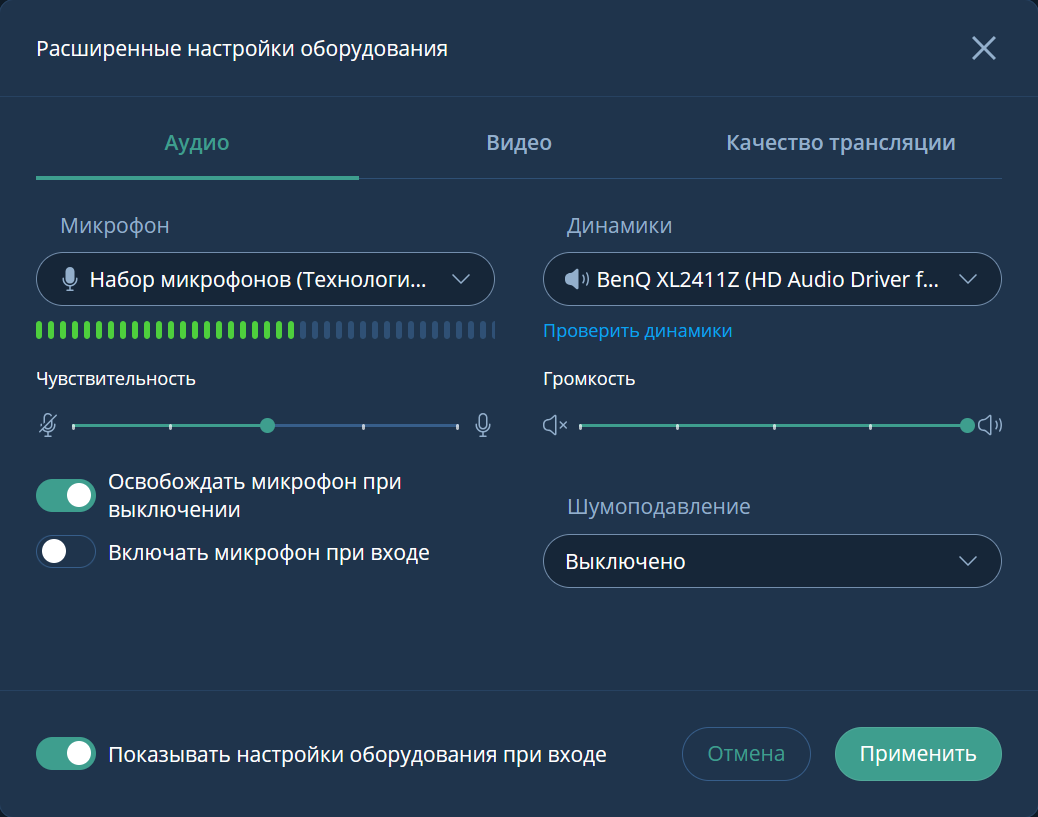The width and height of the screenshot is (1038, 817).
Task: Click the Применить button
Action: 918,753
